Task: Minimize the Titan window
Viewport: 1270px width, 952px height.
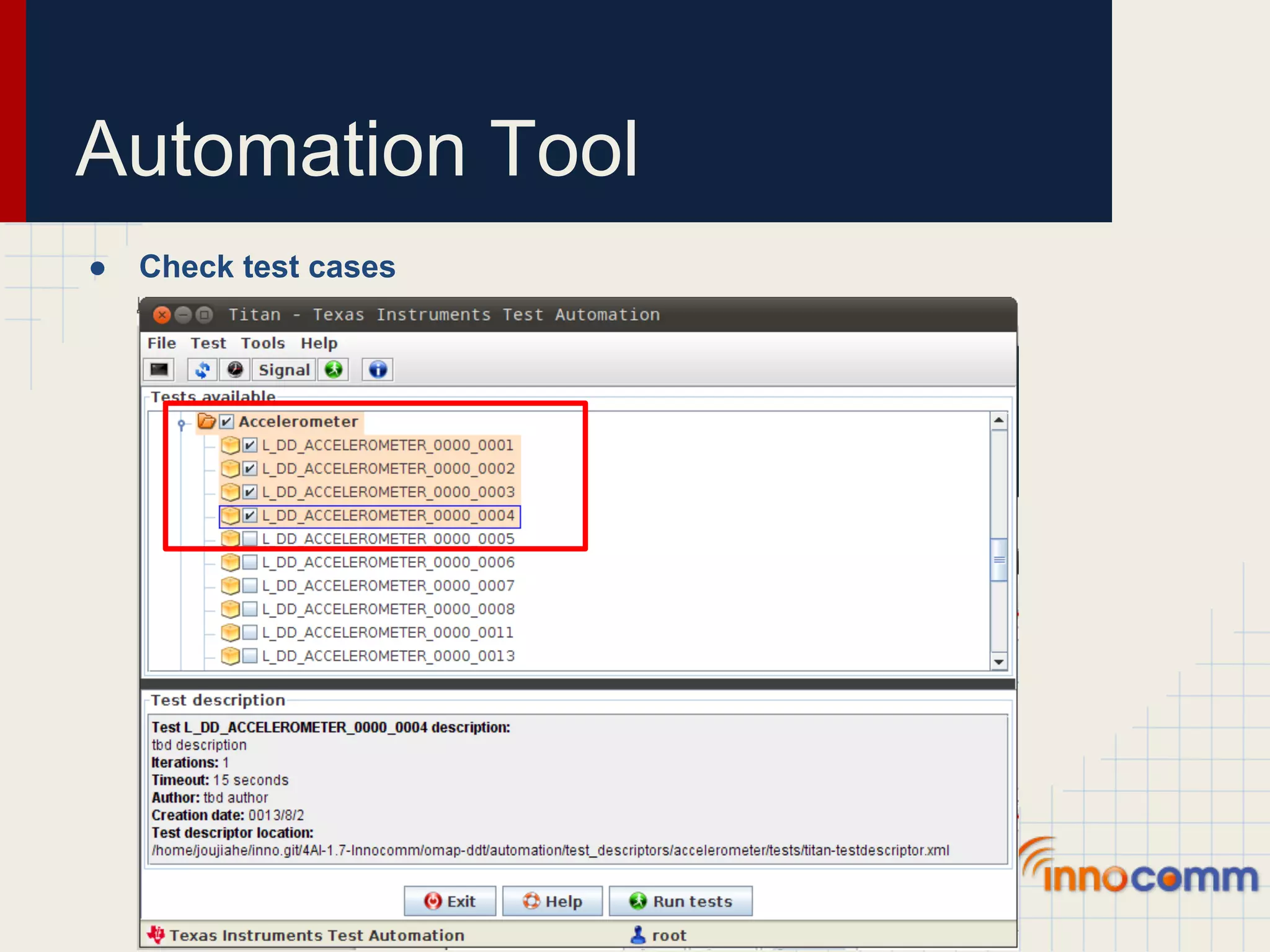Action: tap(183, 315)
